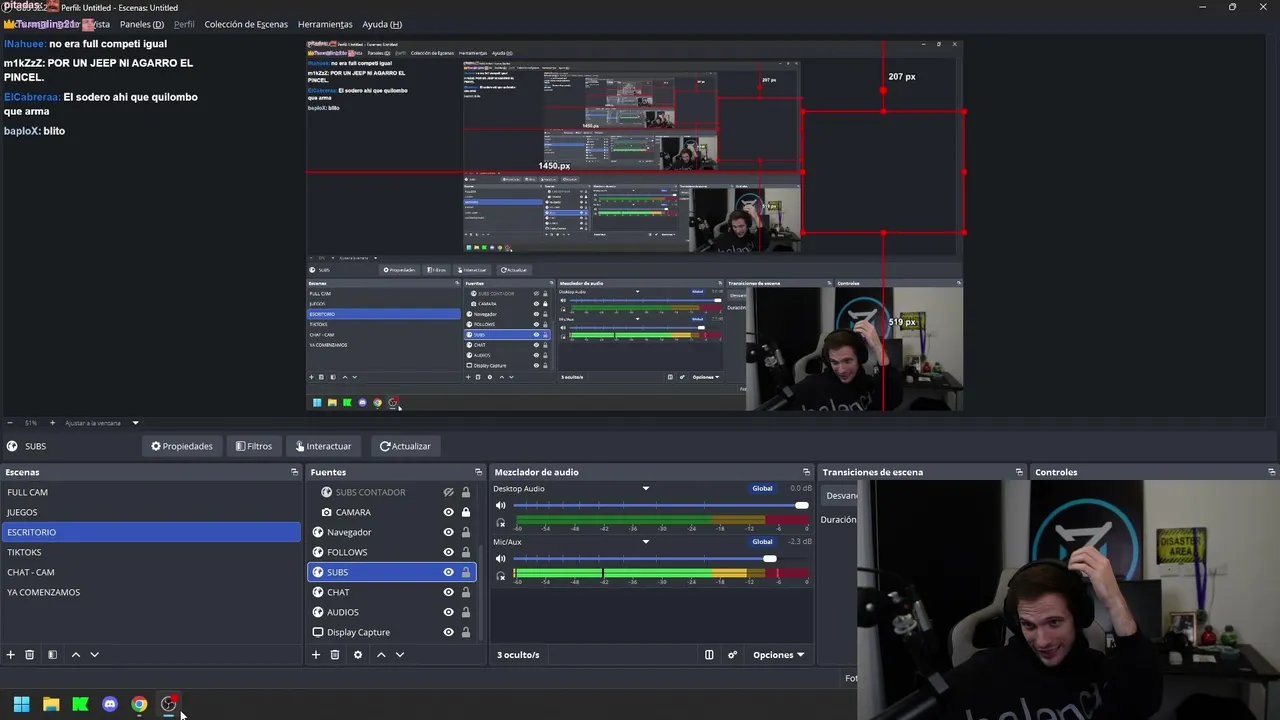Hide the FOLLOWS source
Viewport: 1280px width, 720px height.
(x=449, y=552)
